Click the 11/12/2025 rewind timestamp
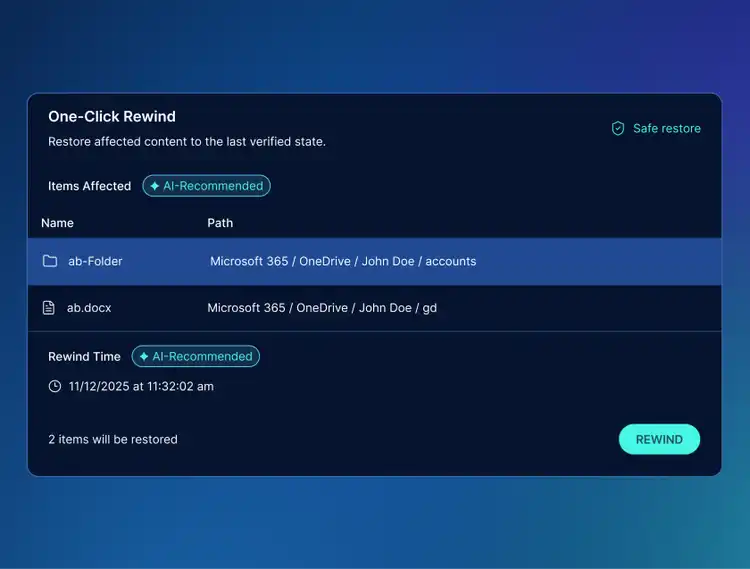750x569 pixels. [x=141, y=386]
